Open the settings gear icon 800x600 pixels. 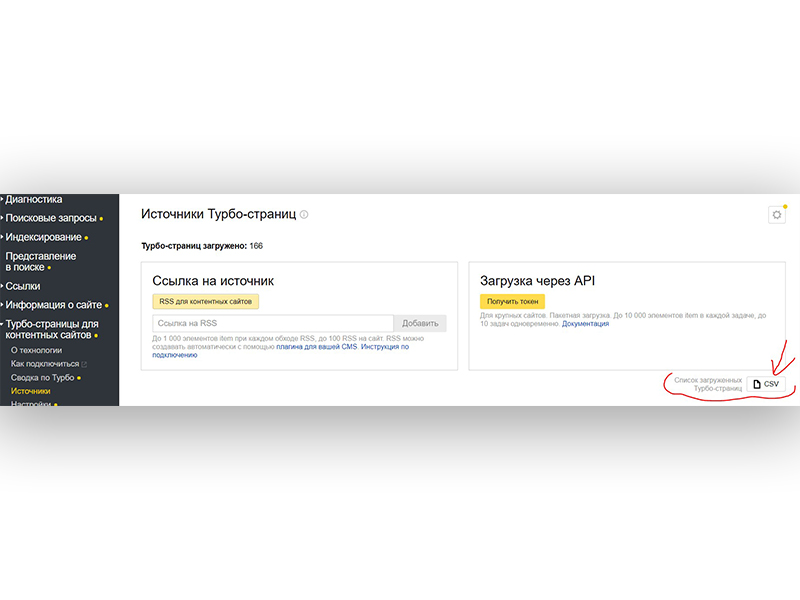click(x=777, y=215)
